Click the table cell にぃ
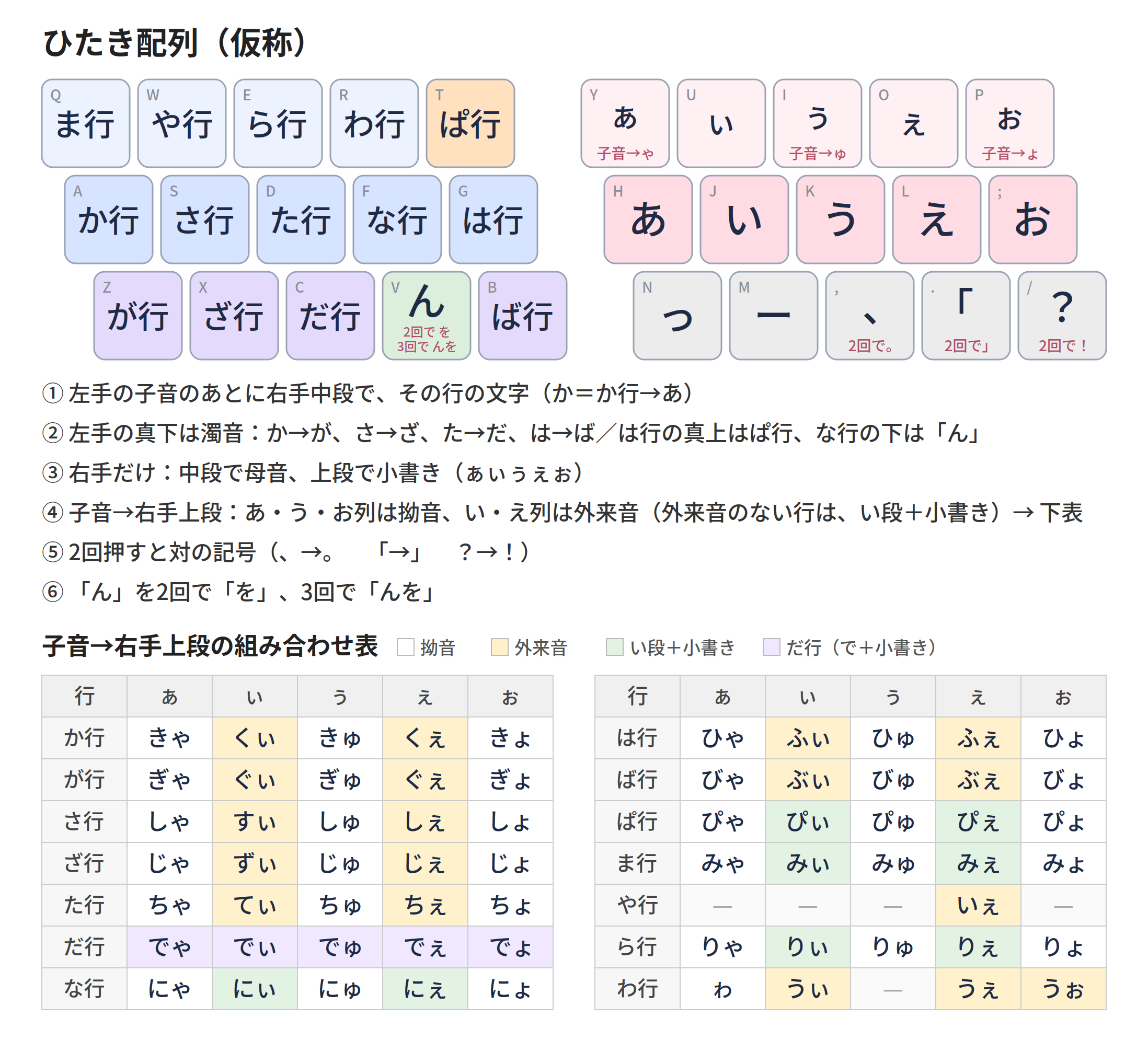1148x1041 pixels. (255, 989)
